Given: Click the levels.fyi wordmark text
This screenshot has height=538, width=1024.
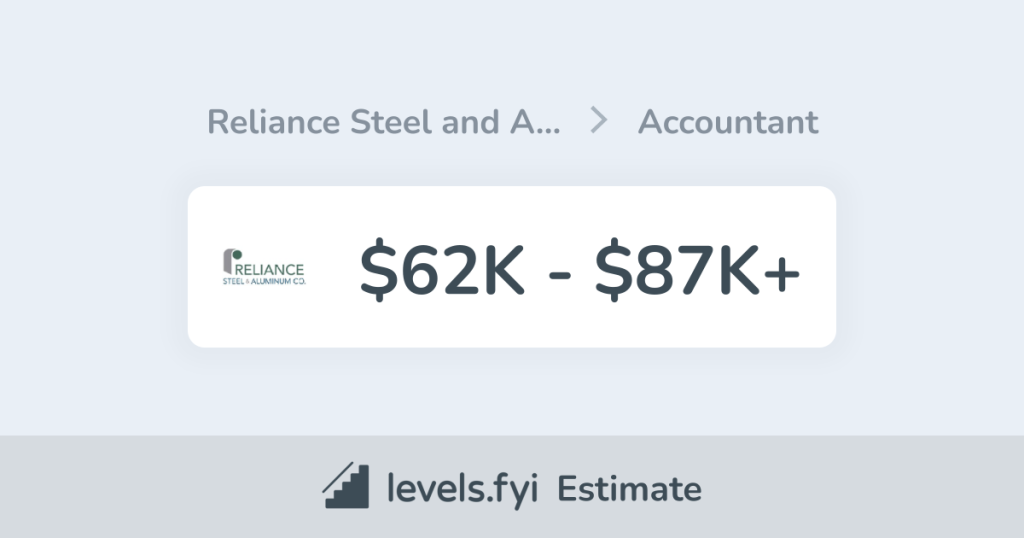Looking at the screenshot, I should pyautogui.click(x=463, y=489).
